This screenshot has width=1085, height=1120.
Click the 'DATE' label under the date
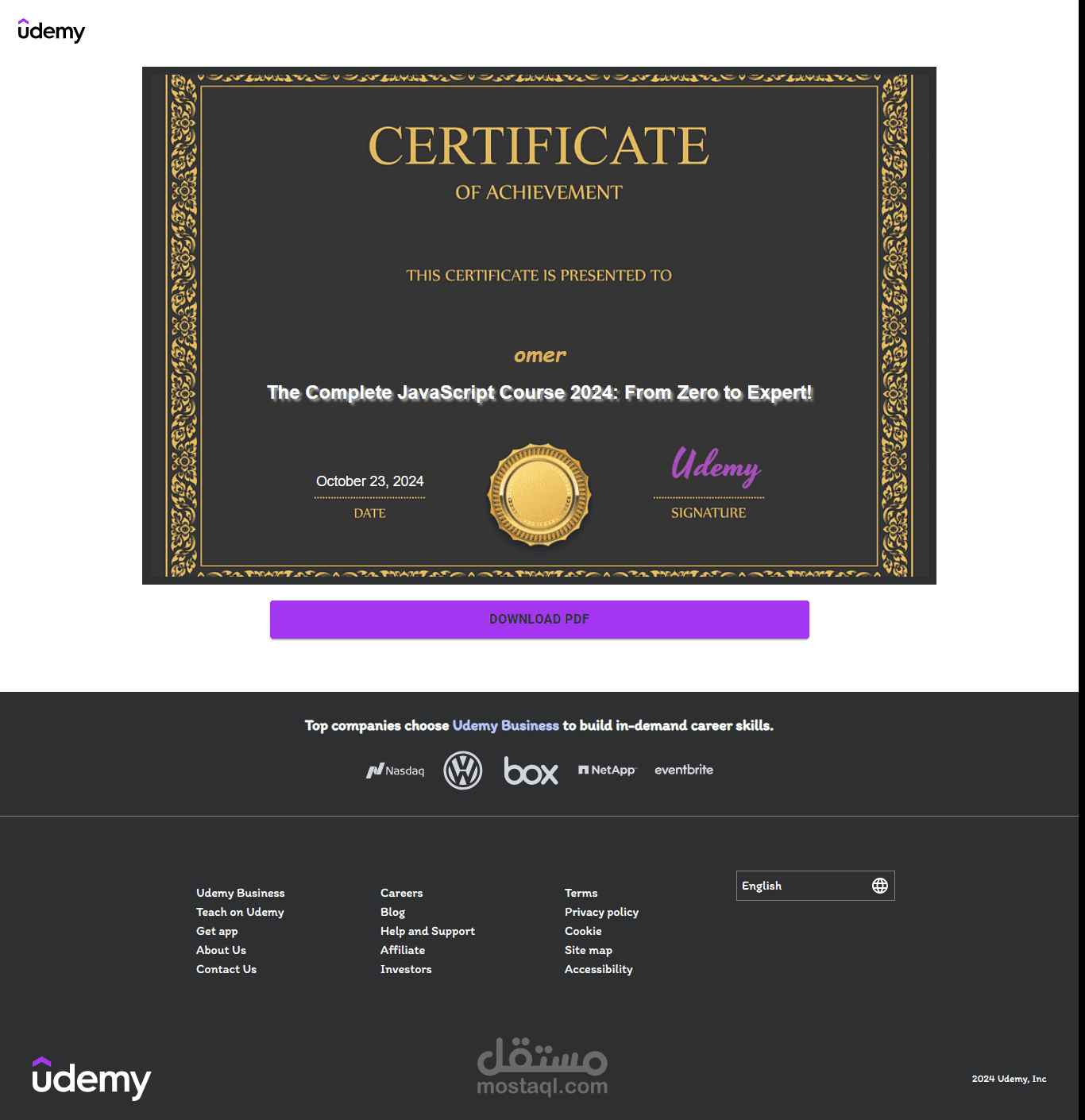(370, 513)
